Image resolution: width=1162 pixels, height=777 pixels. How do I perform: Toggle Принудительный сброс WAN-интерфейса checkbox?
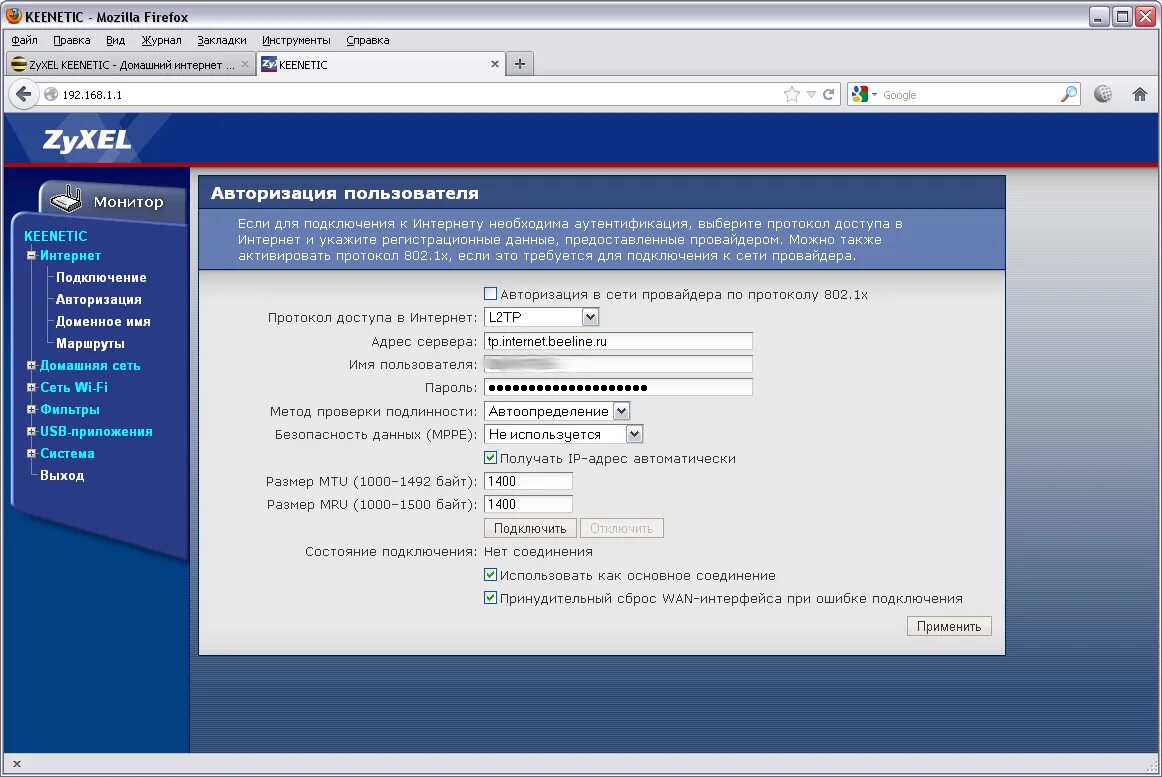(x=490, y=598)
